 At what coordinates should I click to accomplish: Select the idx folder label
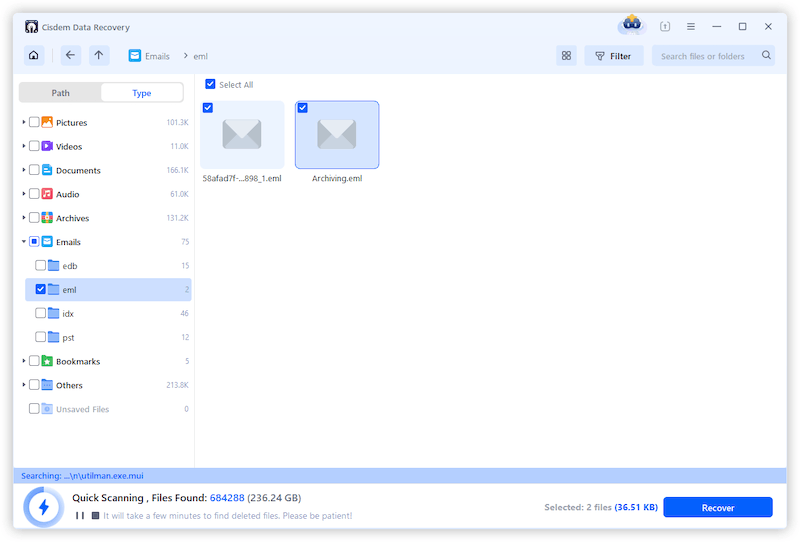point(68,313)
